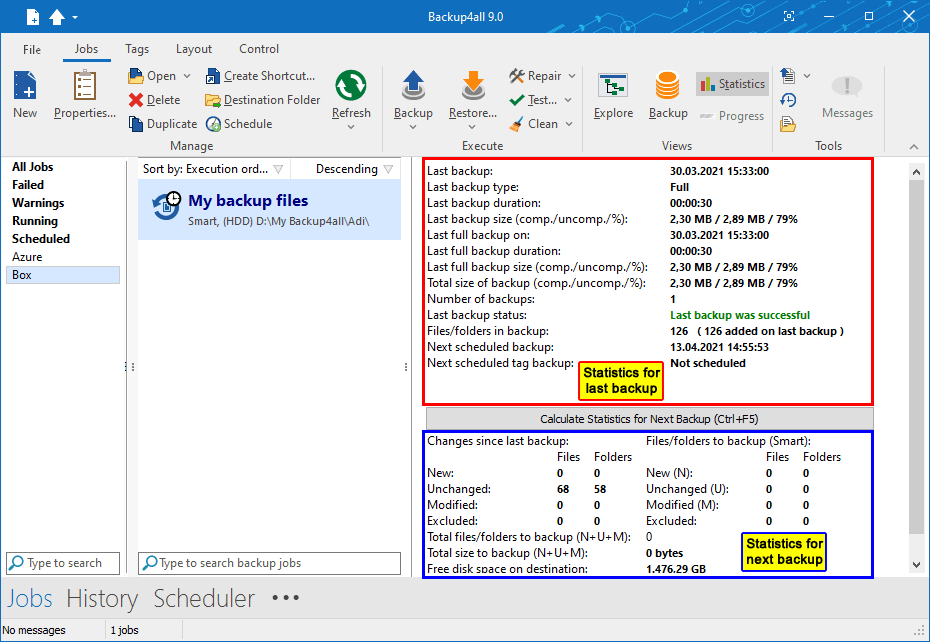Click the backup jobs search field
The width and height of the screenshot is (930, 642).
coord(269,563)
